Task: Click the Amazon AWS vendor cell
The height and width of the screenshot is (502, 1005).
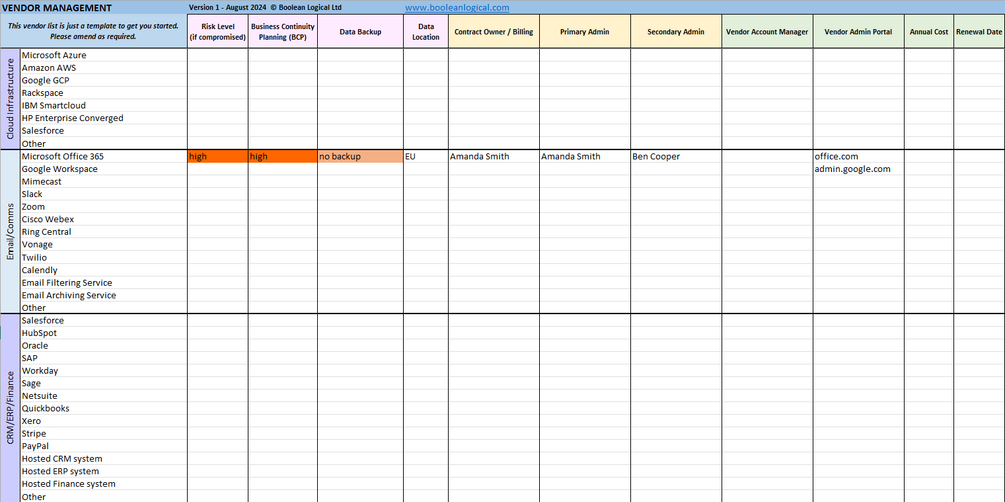Action: pyautogui.click(x=104, y=67)
